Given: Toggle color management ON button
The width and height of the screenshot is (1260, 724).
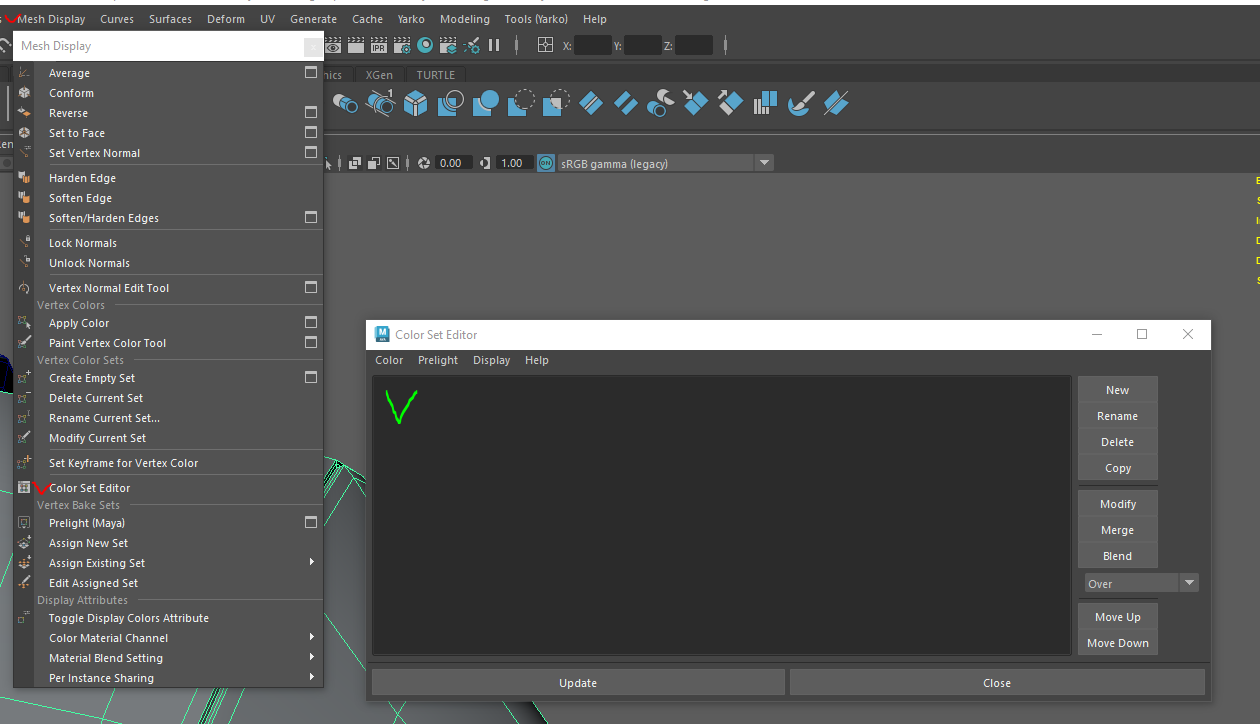Looking at the screenshot, I should click(546, 163).
